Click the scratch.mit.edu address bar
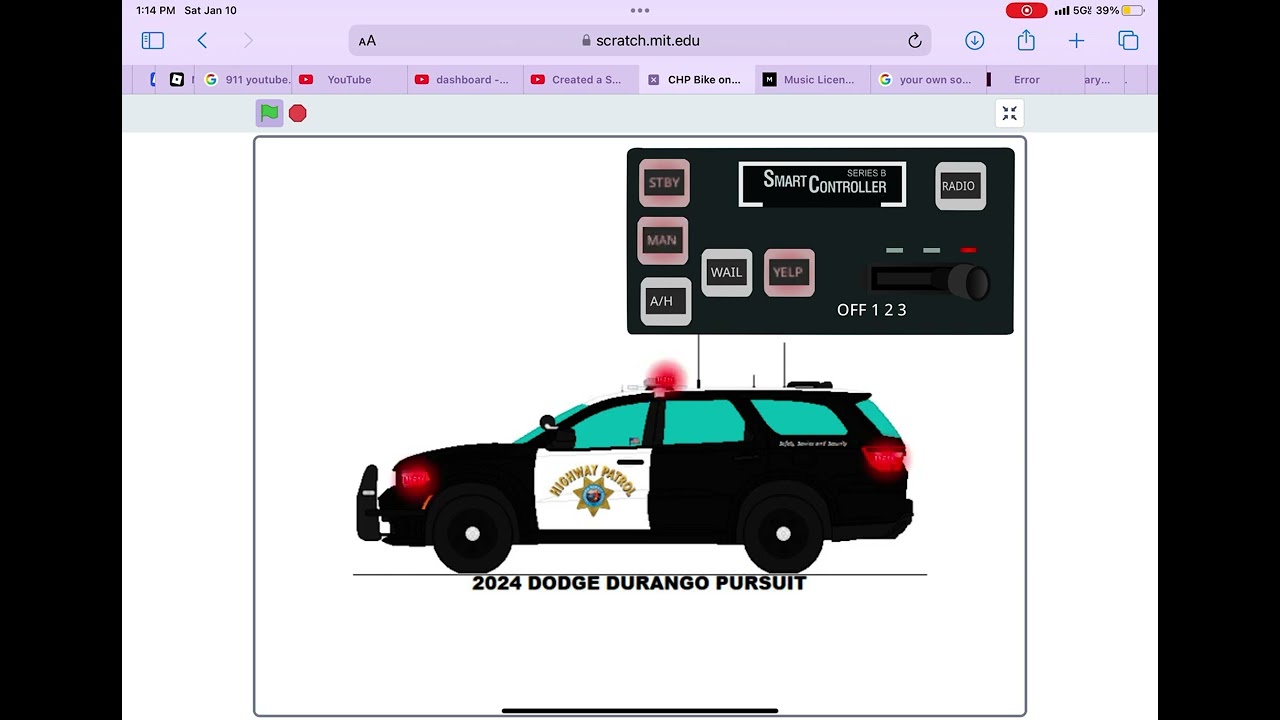Viewport: 1280px width, 720px height. pos(640,41)
